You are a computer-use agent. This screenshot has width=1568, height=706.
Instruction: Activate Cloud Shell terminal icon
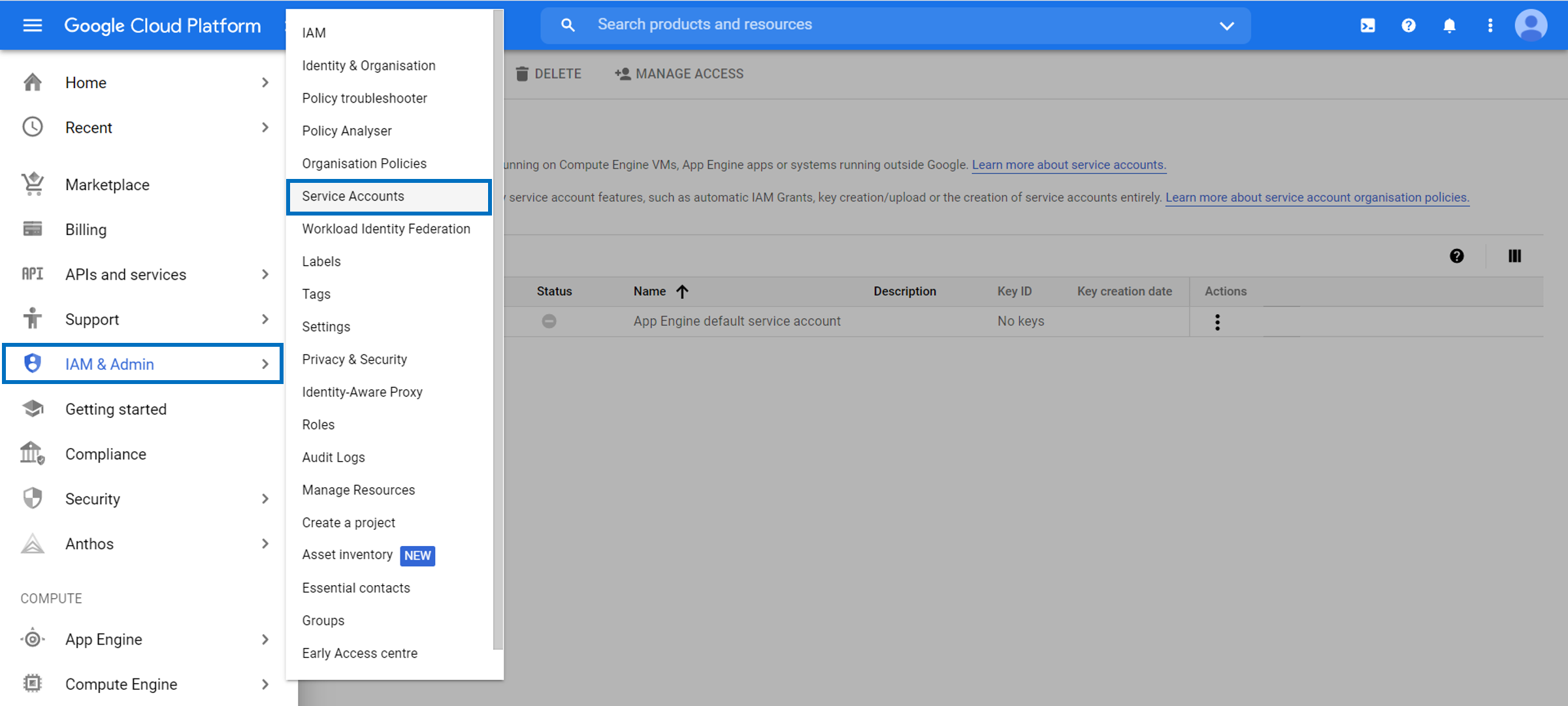pos(1367,25)
